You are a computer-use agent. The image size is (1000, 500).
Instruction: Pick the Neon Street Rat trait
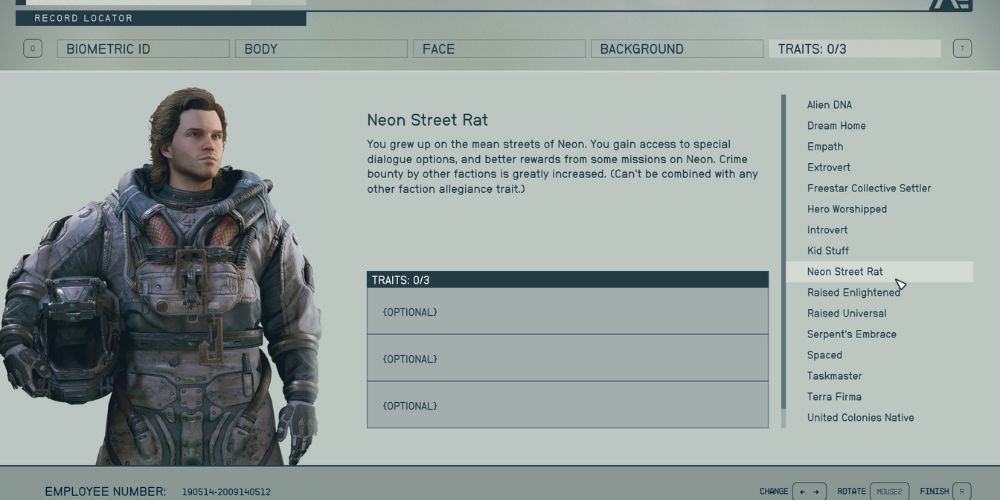point(845,272)
